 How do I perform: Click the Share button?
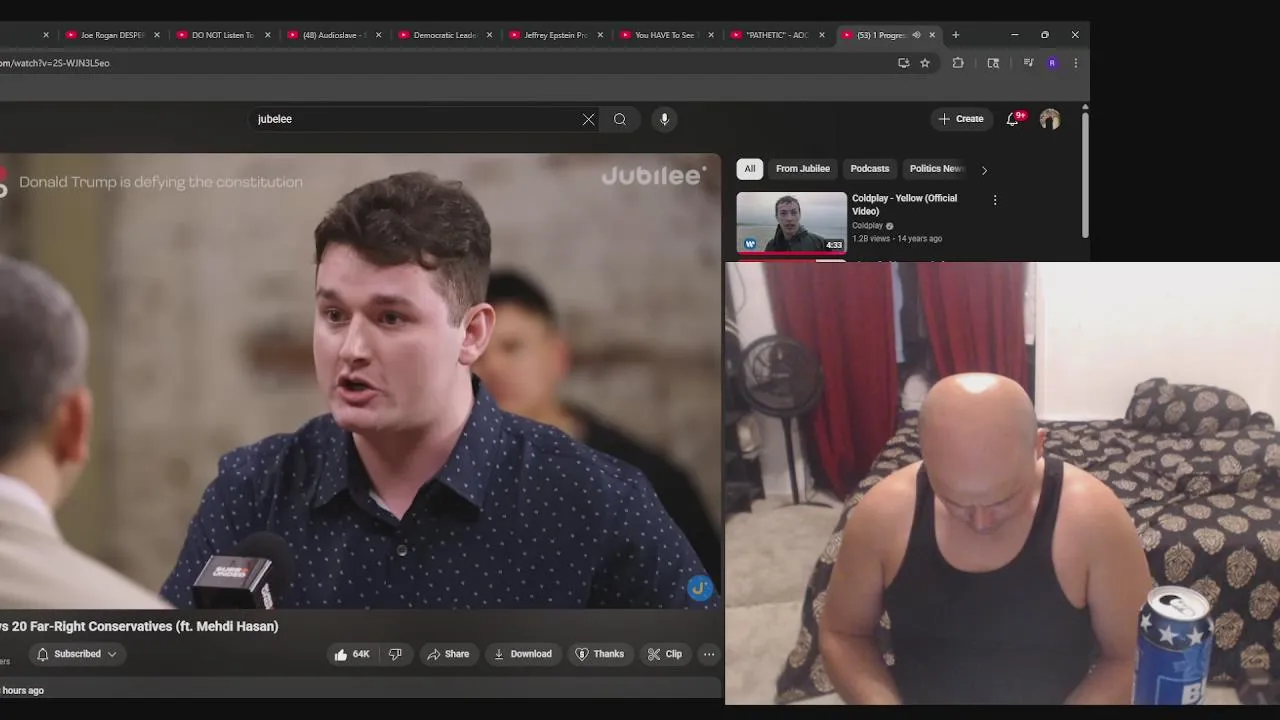click(x=447, y=654)
